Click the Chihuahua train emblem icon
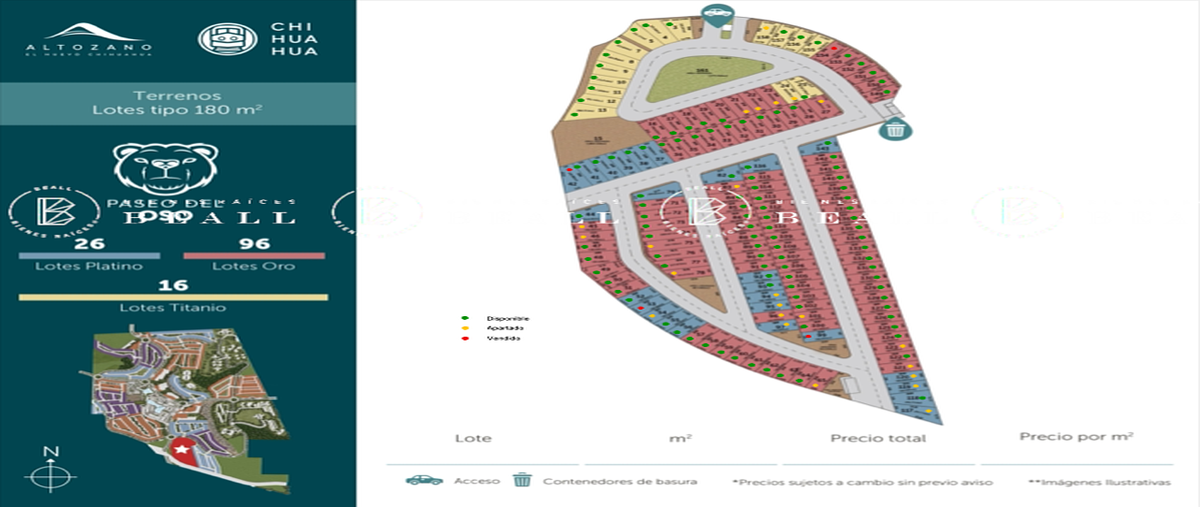Screen dimensions: 1200x507 coord(227,38)
